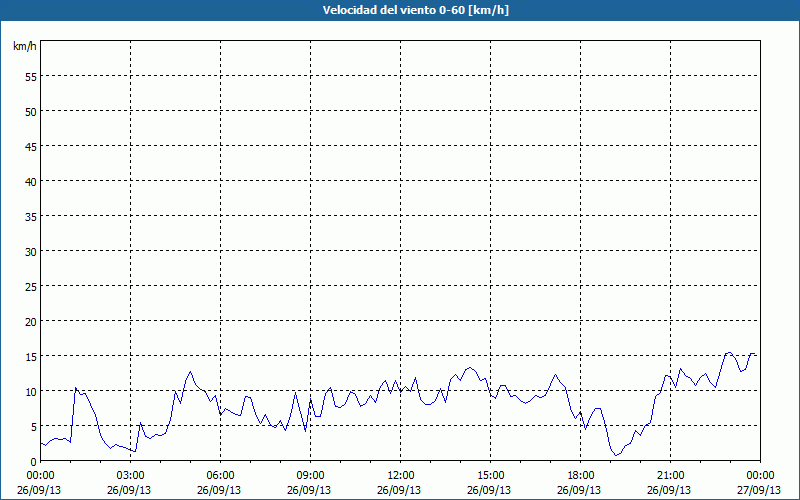The width and height of the screenshot is (800, 500).
Task: Click the 06:00 time label
Action: point(220,476)
